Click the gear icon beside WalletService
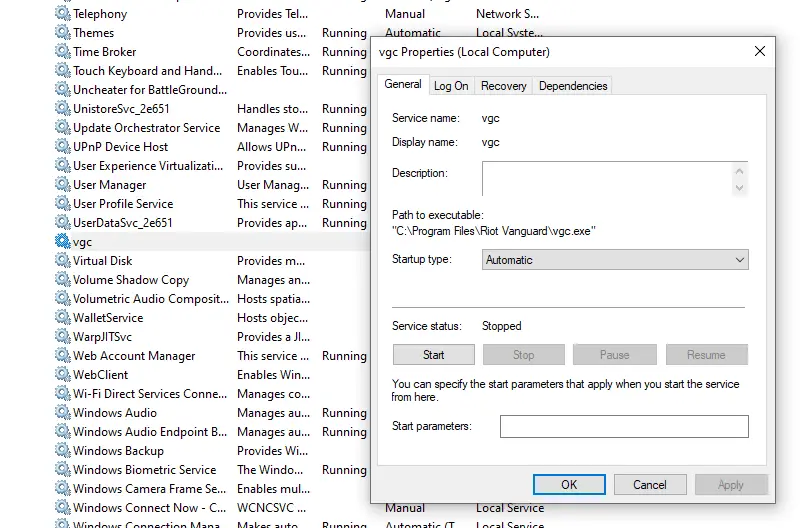Viewport: 803px width, 528px height. click(x=62, y=318)
